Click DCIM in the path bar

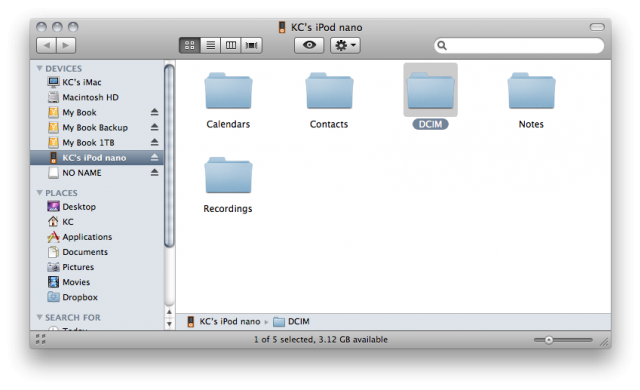(291, 321)
